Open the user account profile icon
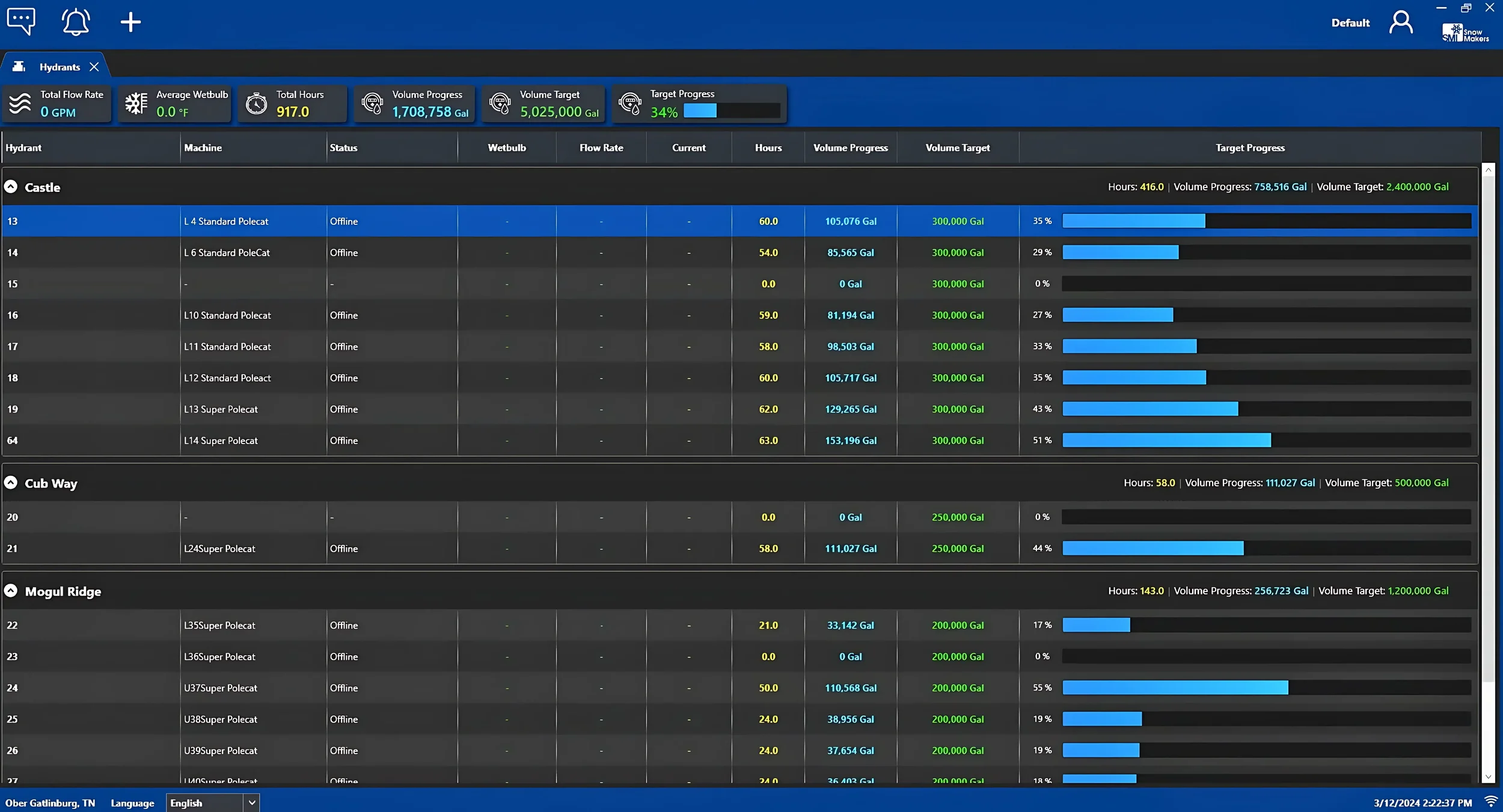Viewport: 1503px width, 812px height. pos(1401,22)
